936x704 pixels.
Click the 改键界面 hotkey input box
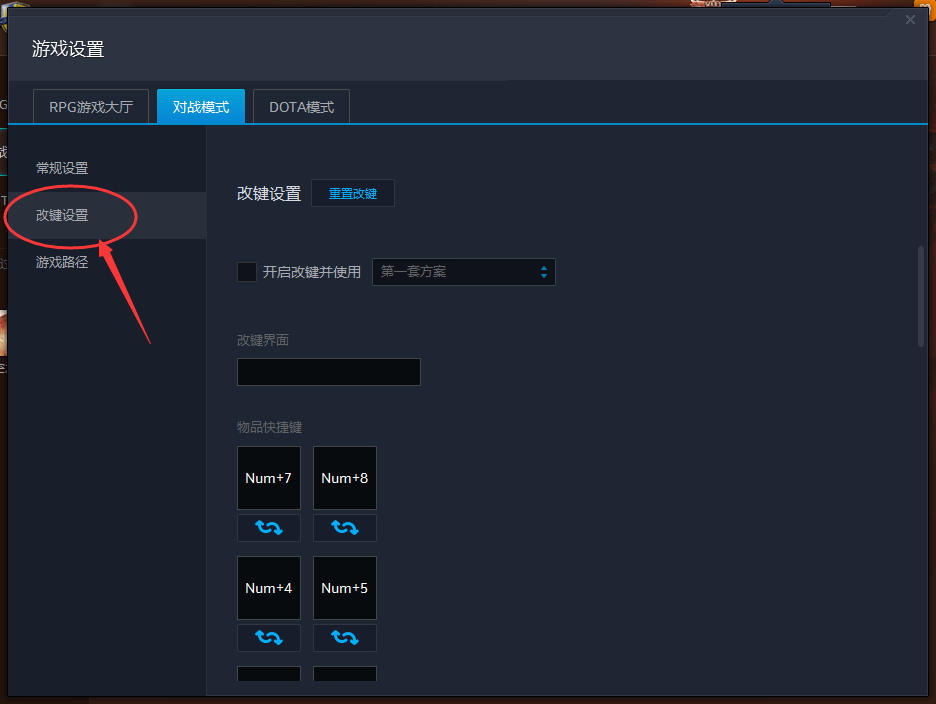pos(329,372)
